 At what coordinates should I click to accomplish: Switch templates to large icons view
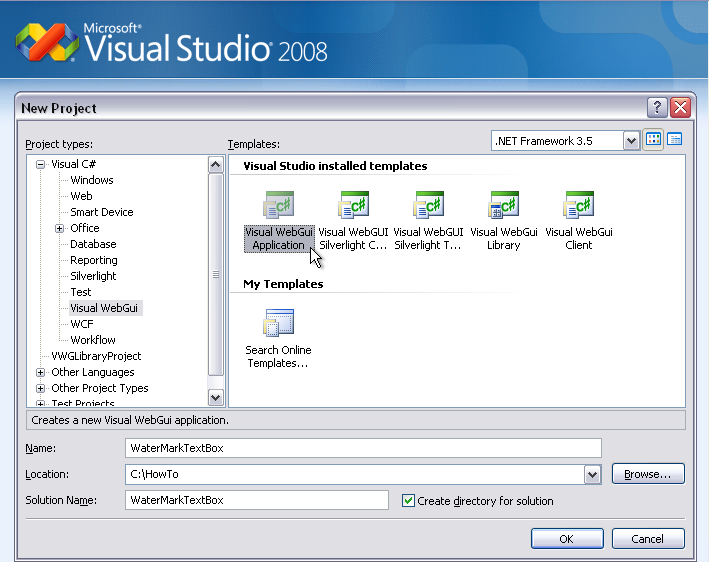pos(653,139)
